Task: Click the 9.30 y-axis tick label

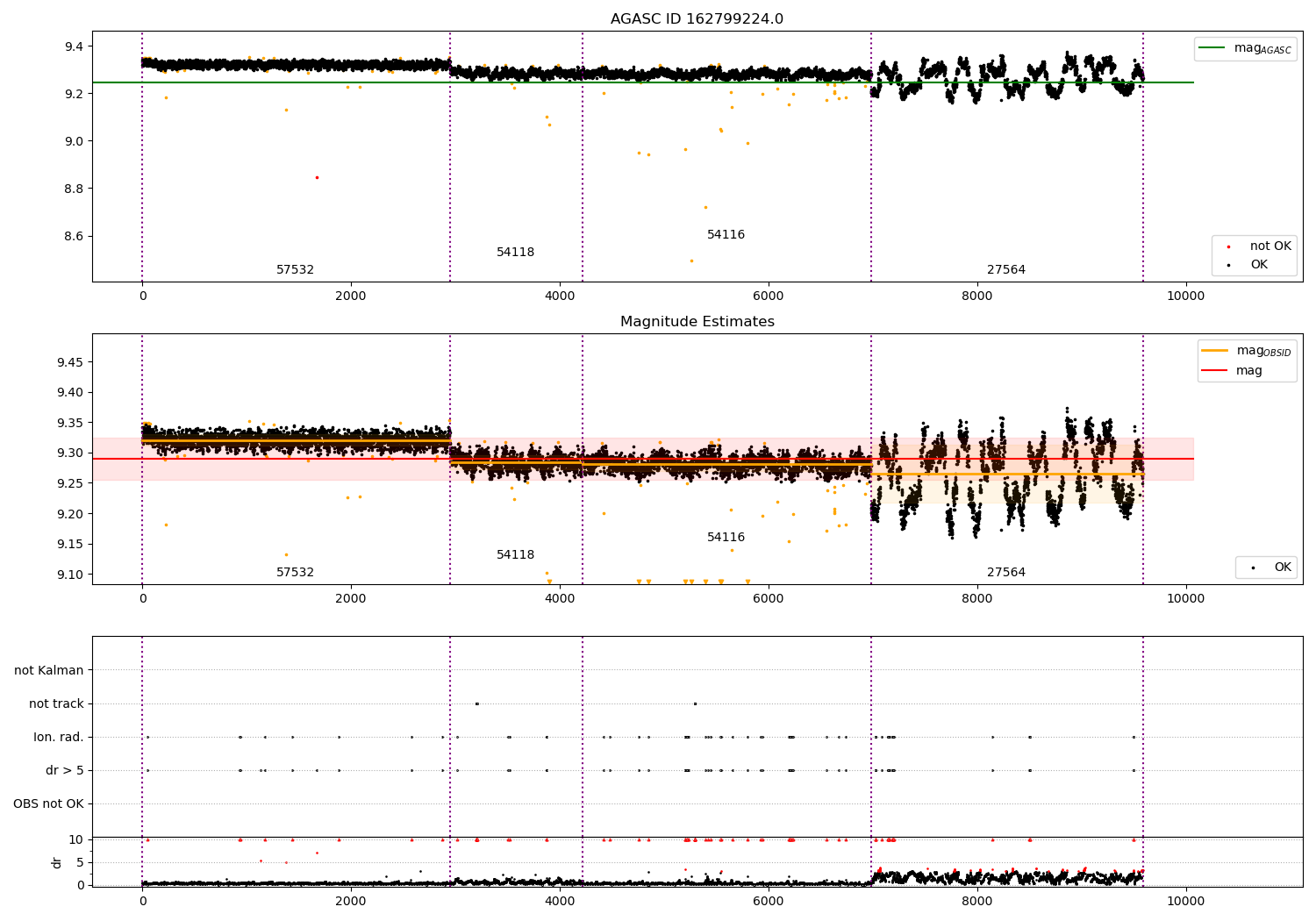Action: pos(69,453)
